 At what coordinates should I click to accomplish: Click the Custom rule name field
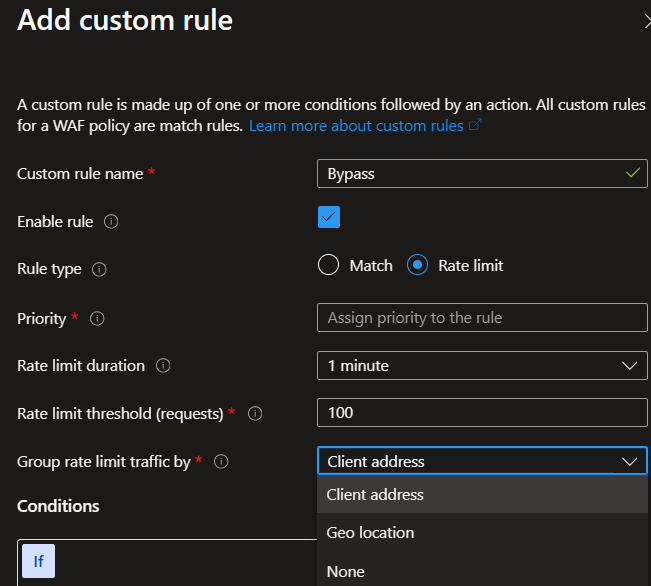[x=470, y=174]
